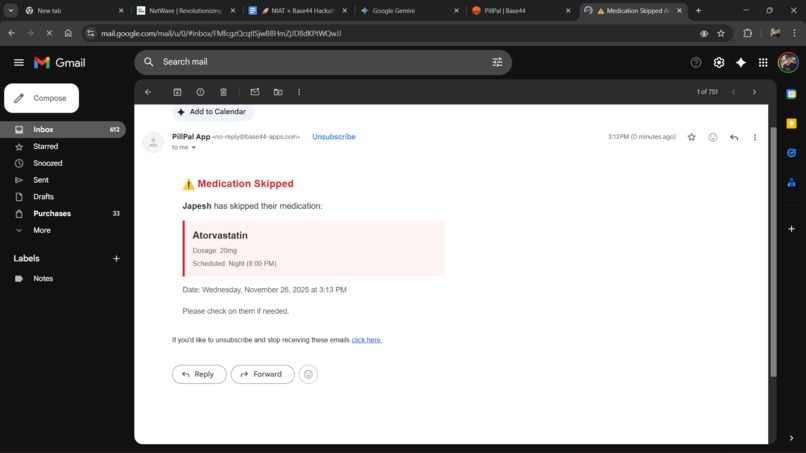Viewport: 806px width, 453px height.
Task: Open Google Keep side panel
Action: click(791, 123)
